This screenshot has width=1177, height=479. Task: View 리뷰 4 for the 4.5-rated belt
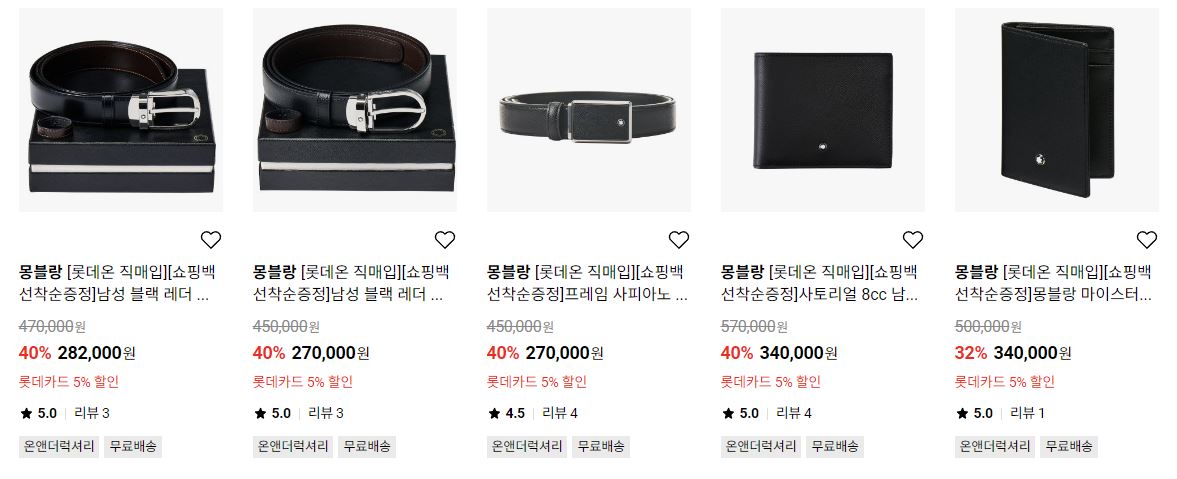560,413
